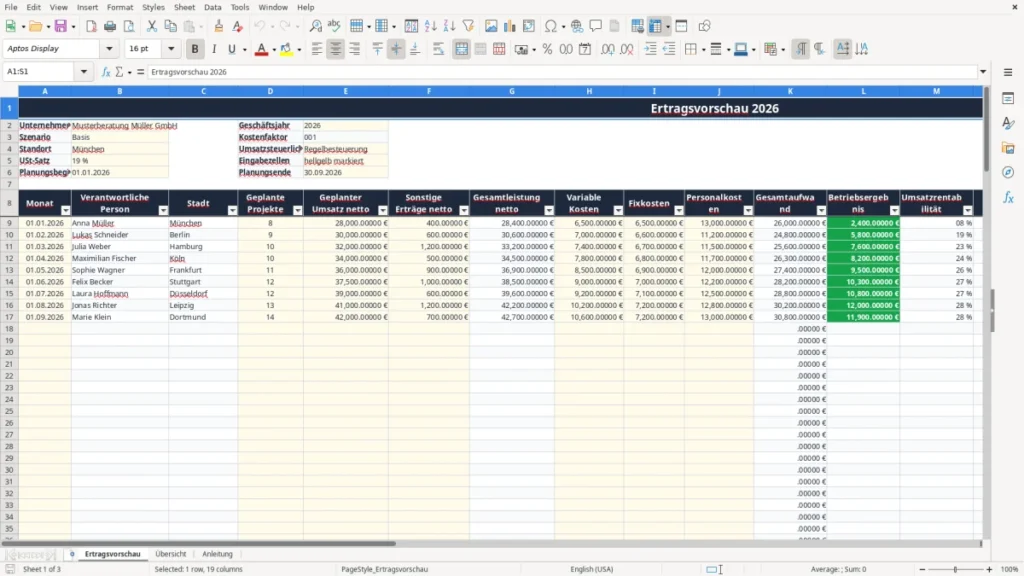This screenshot has height=576, width=1024.
Task: Click the Format as Date icon
Action: [585, 49]
